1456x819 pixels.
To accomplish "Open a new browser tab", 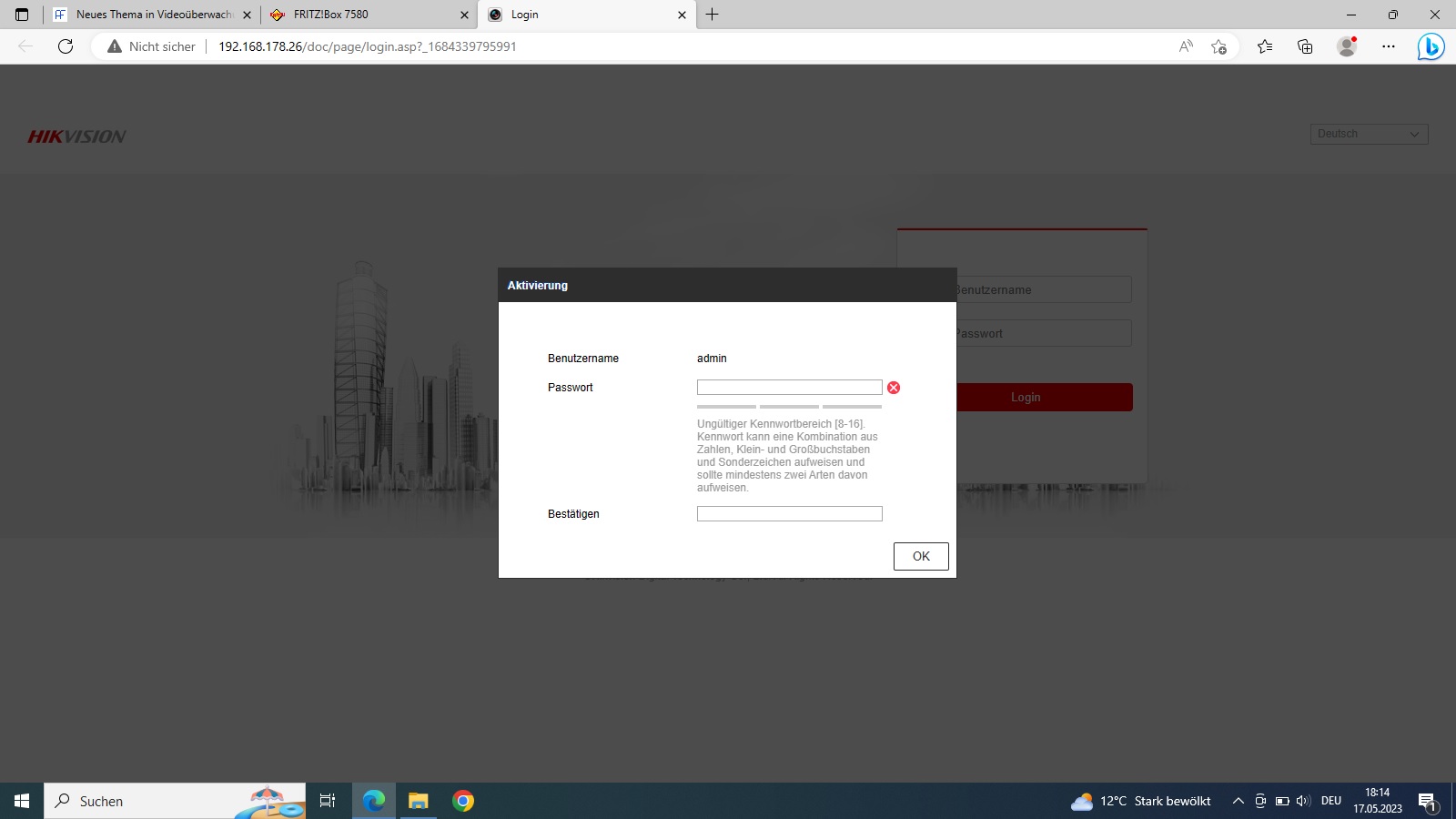I will click(x=713, y=15).
